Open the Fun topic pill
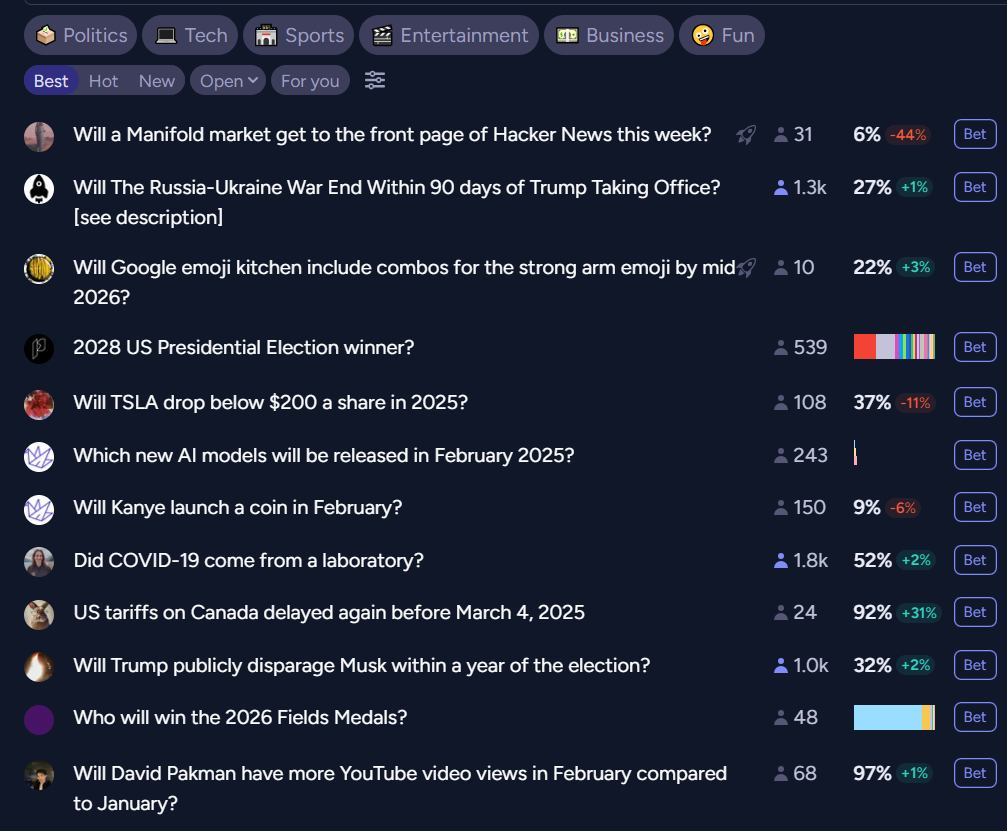Image resolution: width=1007 pixels, height=831 pixels. 722,35
